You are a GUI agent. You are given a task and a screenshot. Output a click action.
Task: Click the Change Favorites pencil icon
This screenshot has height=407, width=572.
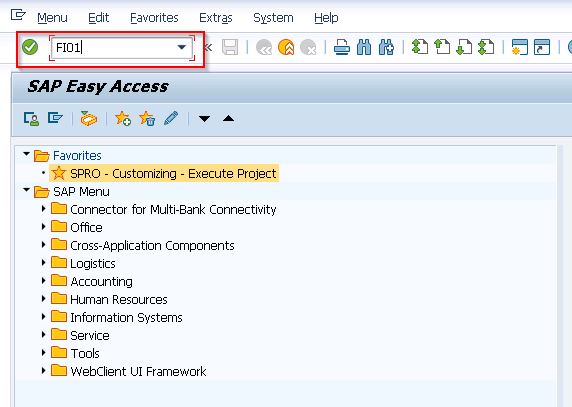[x=171, y=119]
